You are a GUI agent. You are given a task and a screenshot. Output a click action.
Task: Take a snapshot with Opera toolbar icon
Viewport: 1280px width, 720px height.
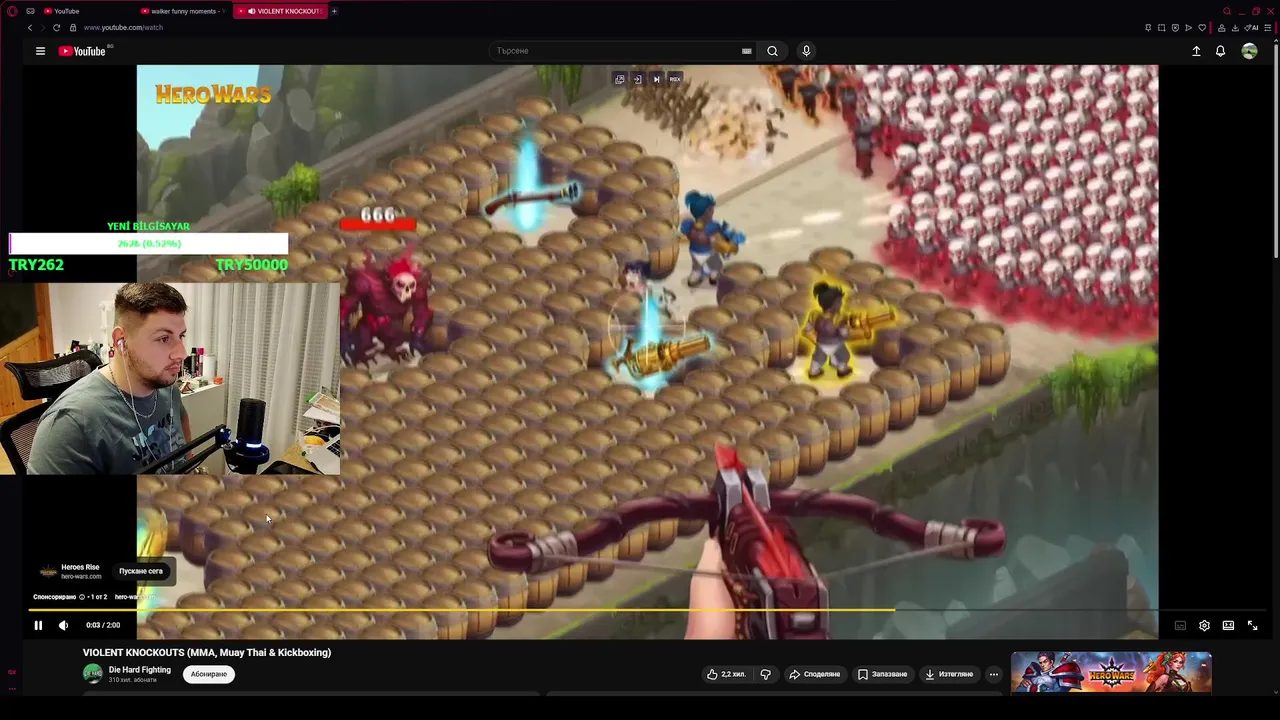(x=1161, y=28)
